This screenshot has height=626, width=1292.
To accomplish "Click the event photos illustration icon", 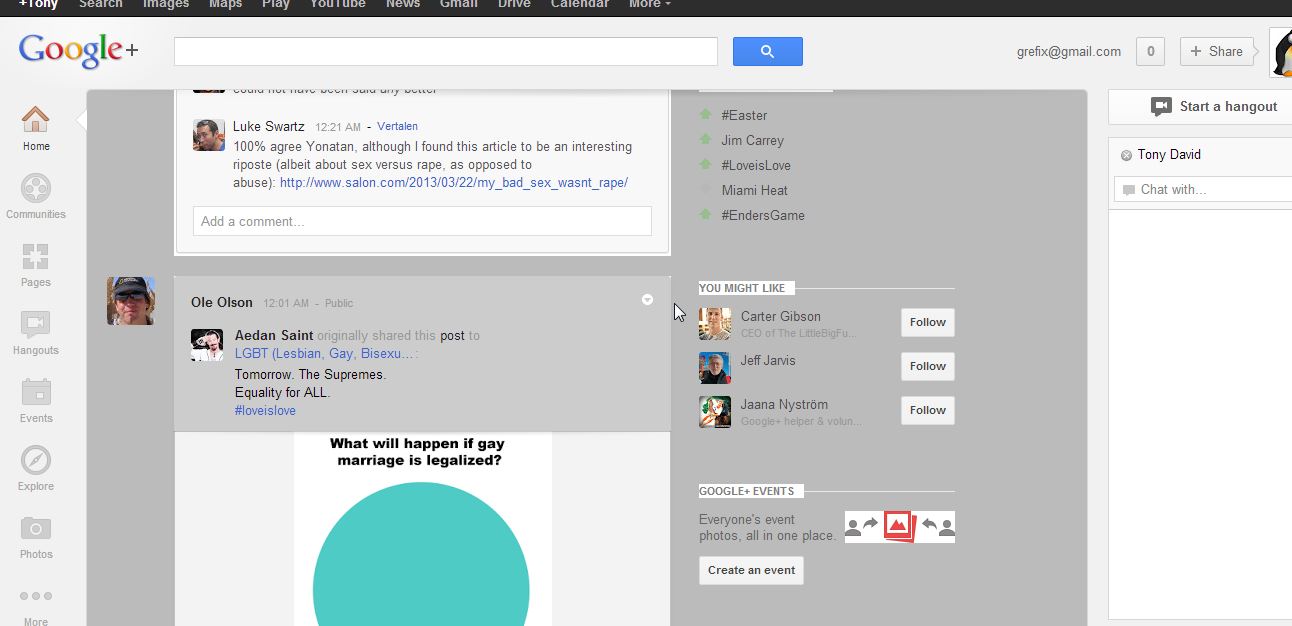I will [900, 526].
